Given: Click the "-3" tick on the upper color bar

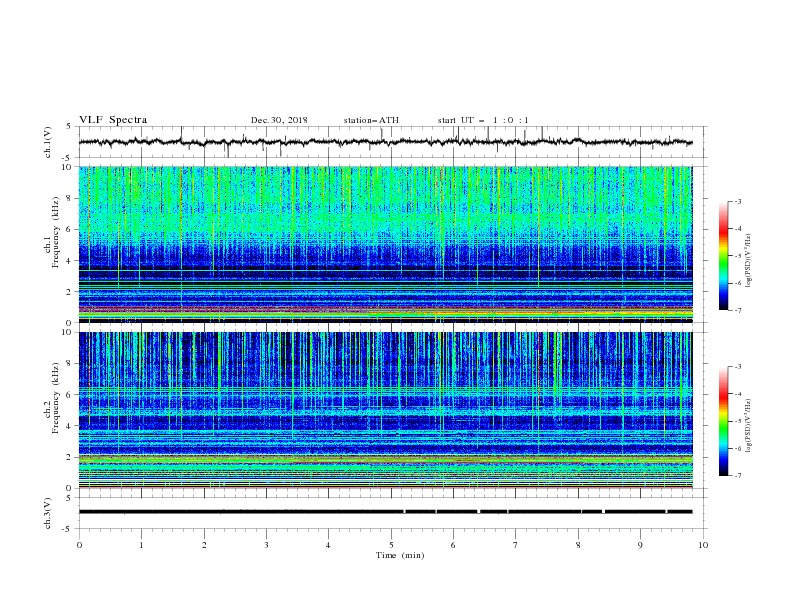Looking at the screenshot, I should [737, 201].
